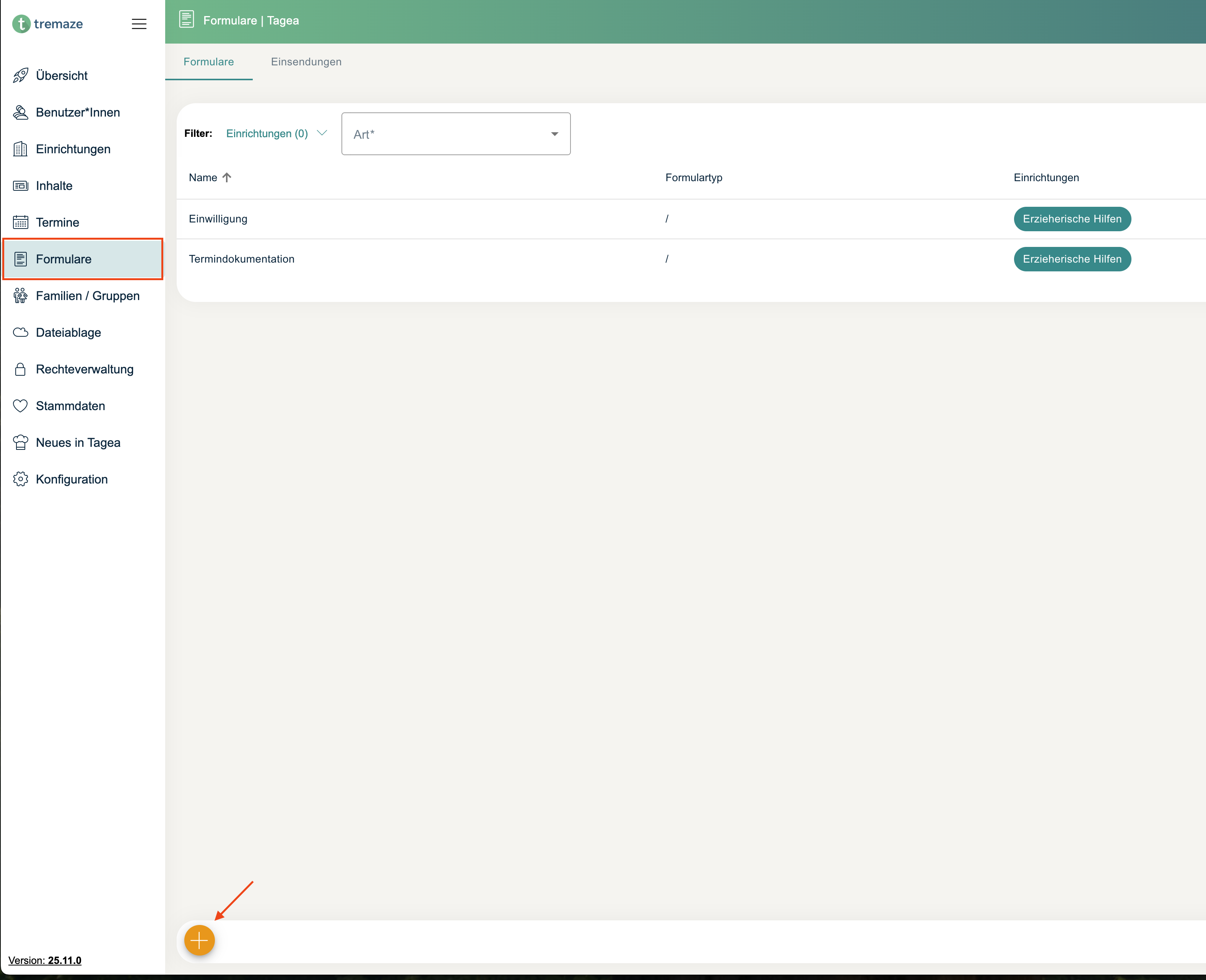Open Übersicht via rocket icon
The height and width of the screenshot is (980, 1206).
20,76
